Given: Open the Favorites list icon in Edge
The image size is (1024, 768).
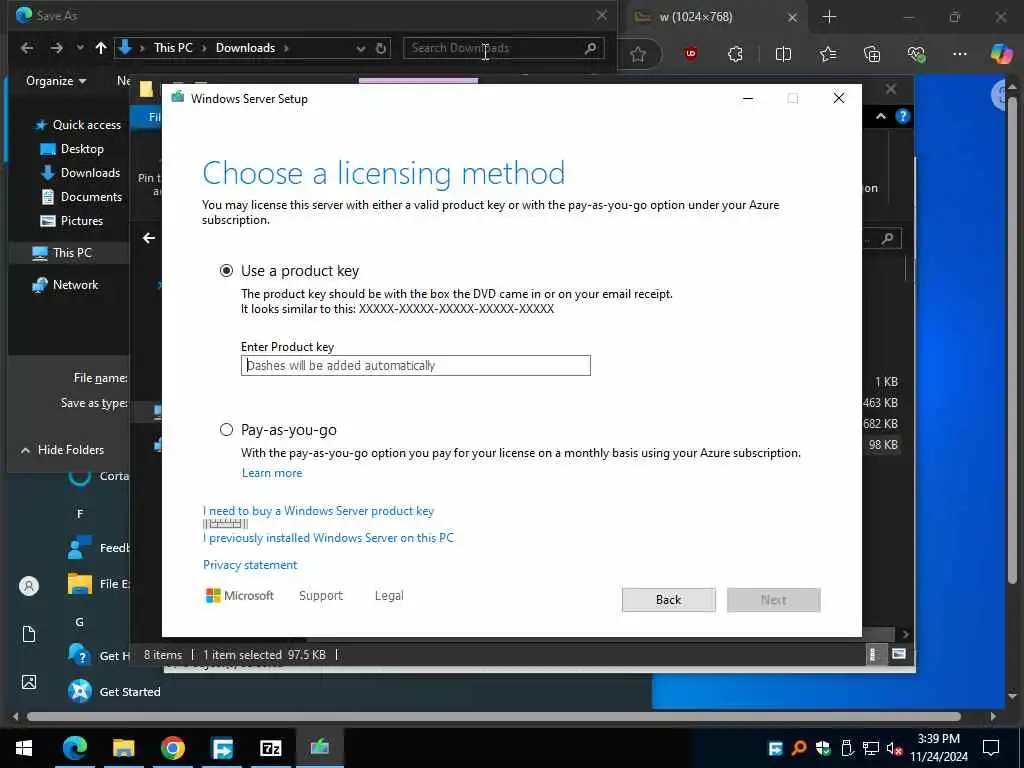Looking at the screenshot, I should 828,54.
